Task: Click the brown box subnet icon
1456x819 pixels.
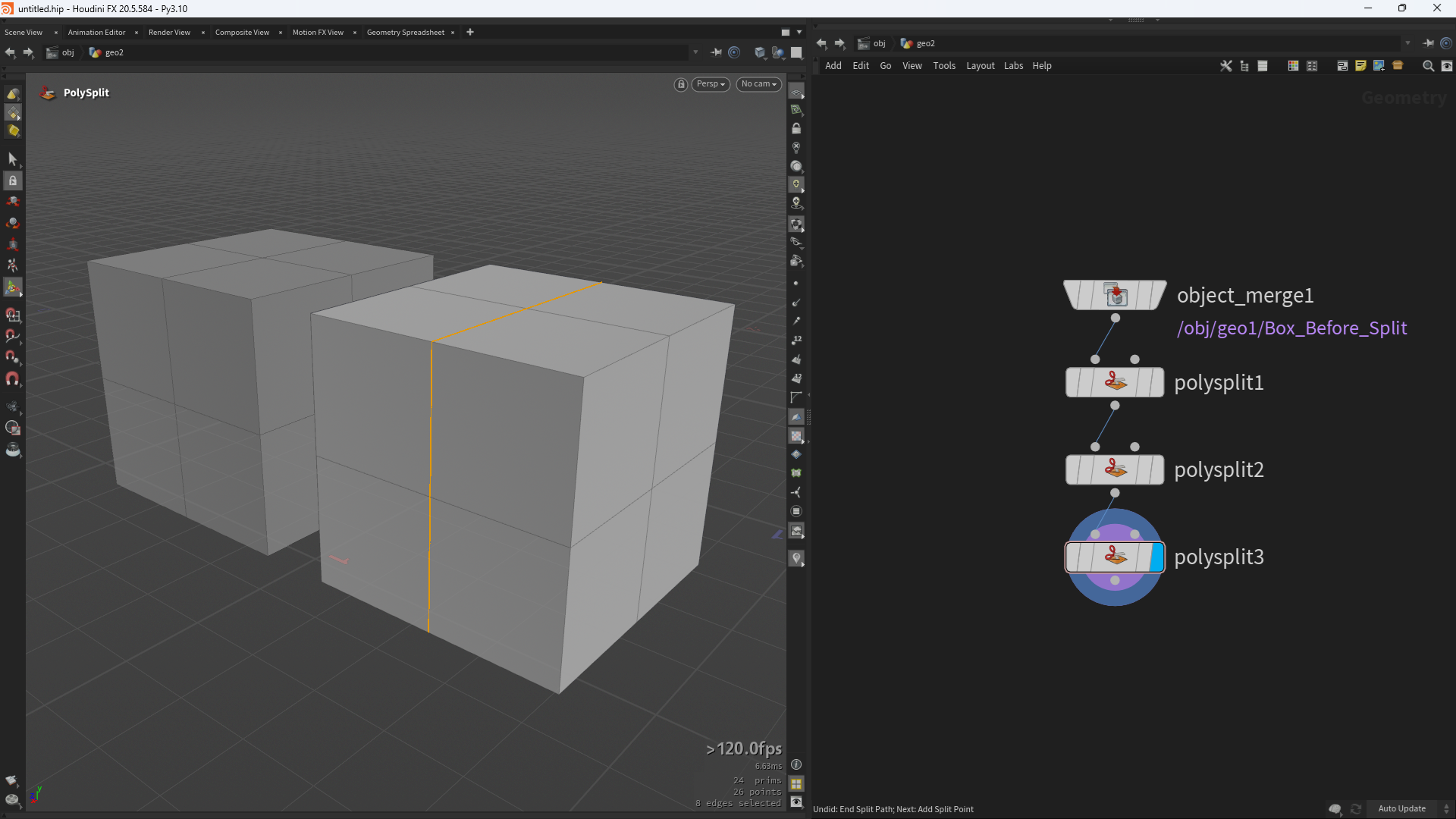Action: coord(1398,66)
